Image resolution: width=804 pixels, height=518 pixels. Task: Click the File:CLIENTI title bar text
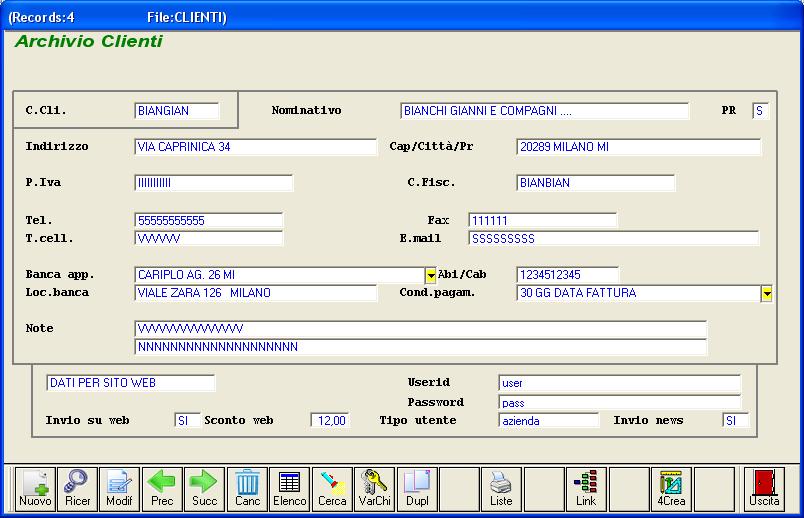click(187, 17)
